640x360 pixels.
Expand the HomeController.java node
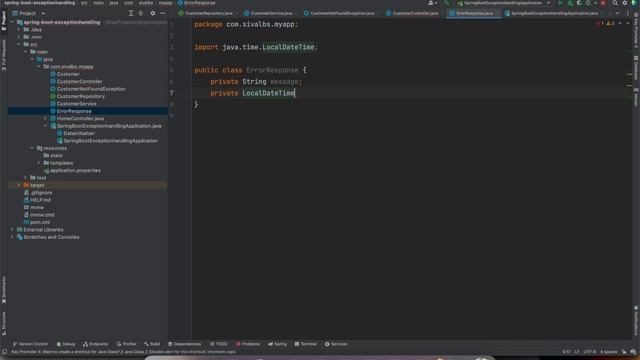click(46, 118)
